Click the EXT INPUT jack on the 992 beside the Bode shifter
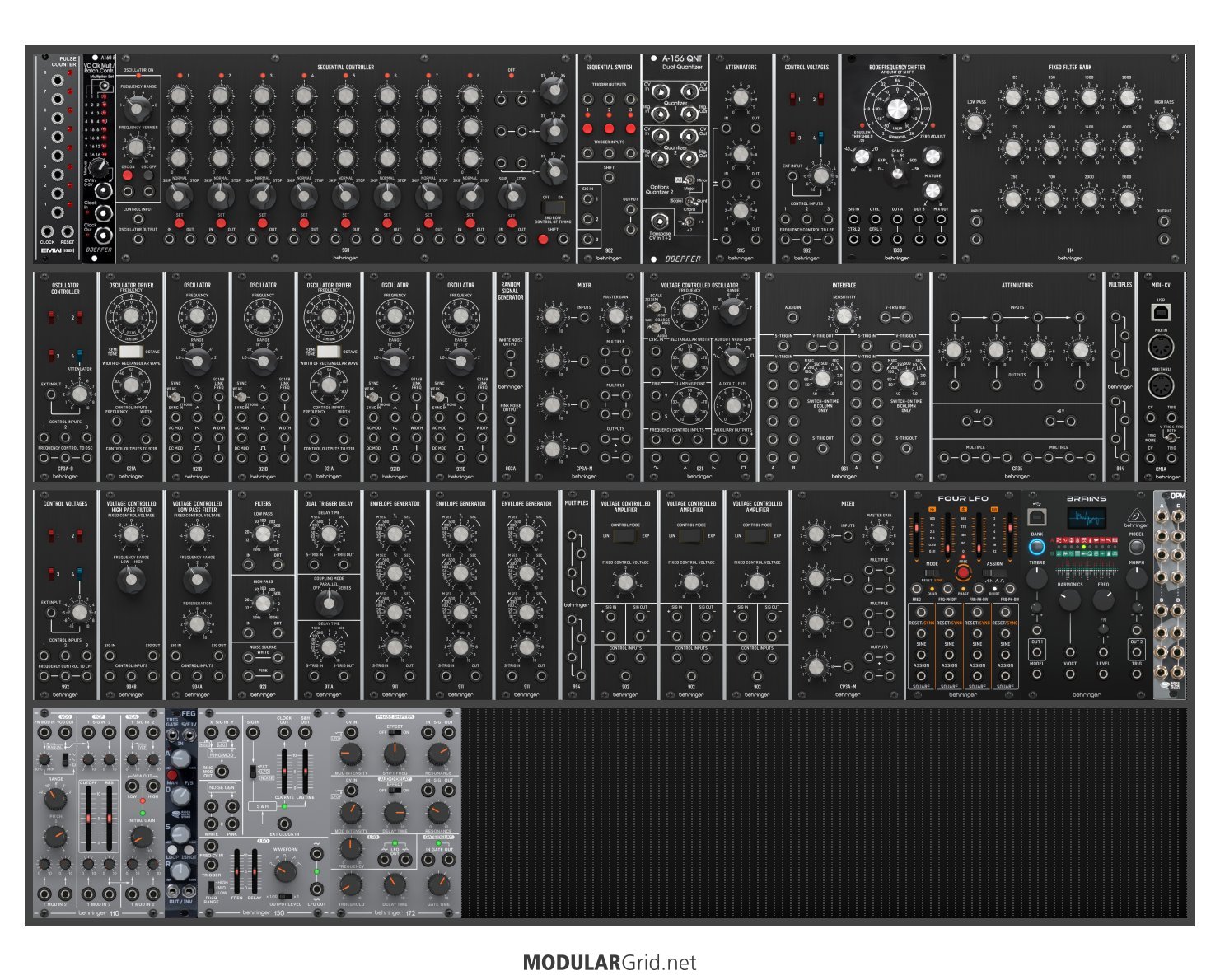 coord(792,175)
